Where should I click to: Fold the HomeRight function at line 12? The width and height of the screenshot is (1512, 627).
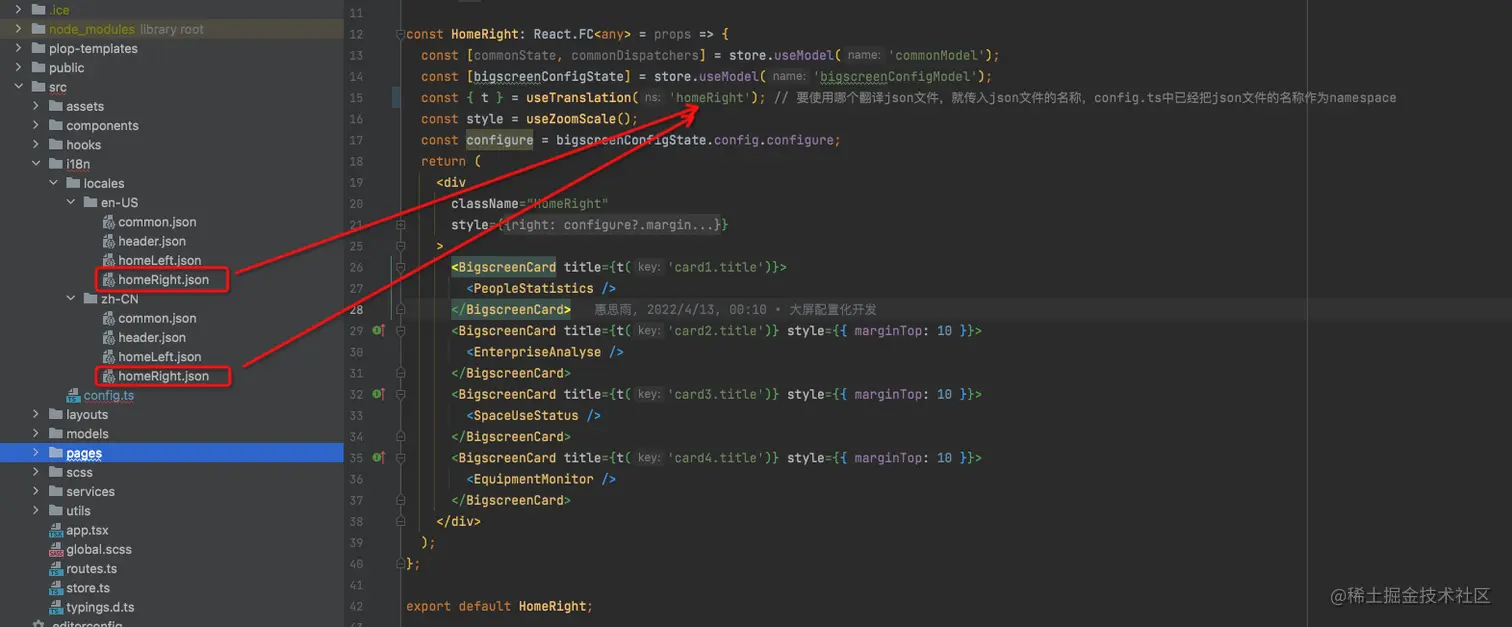pyautogui.click(x=400, y=34)
